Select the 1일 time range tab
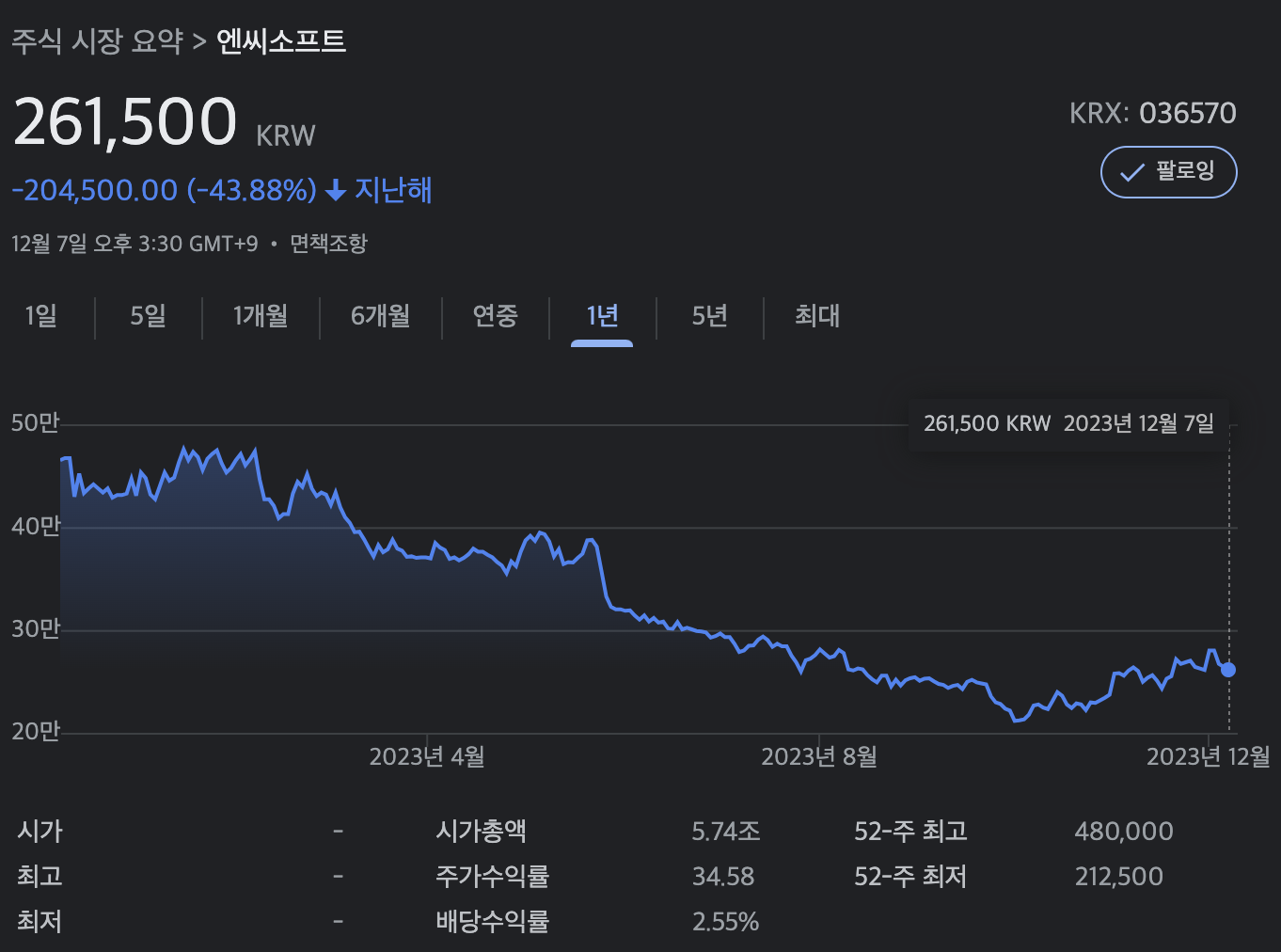The width and height of the screenshot is (1281, 952). [41, 316]
